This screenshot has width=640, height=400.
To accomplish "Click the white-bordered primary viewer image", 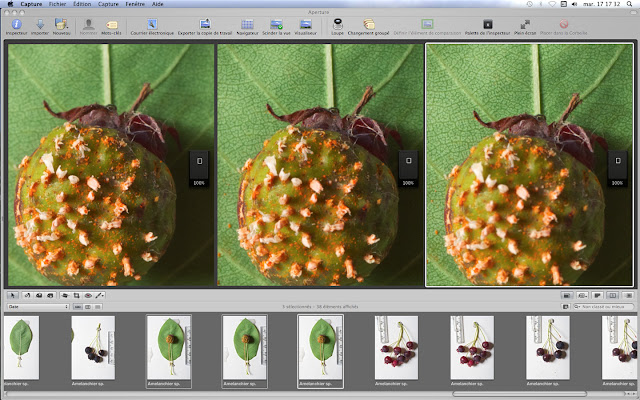I will pos(529,164).
